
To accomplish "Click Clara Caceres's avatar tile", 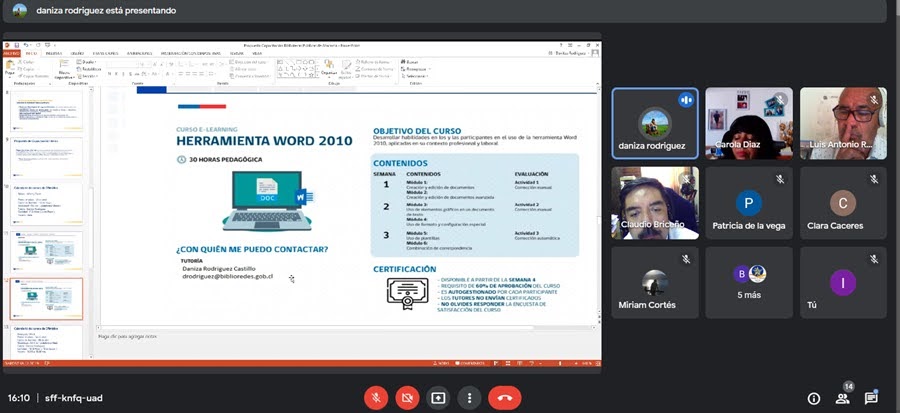I will (843, 203).
